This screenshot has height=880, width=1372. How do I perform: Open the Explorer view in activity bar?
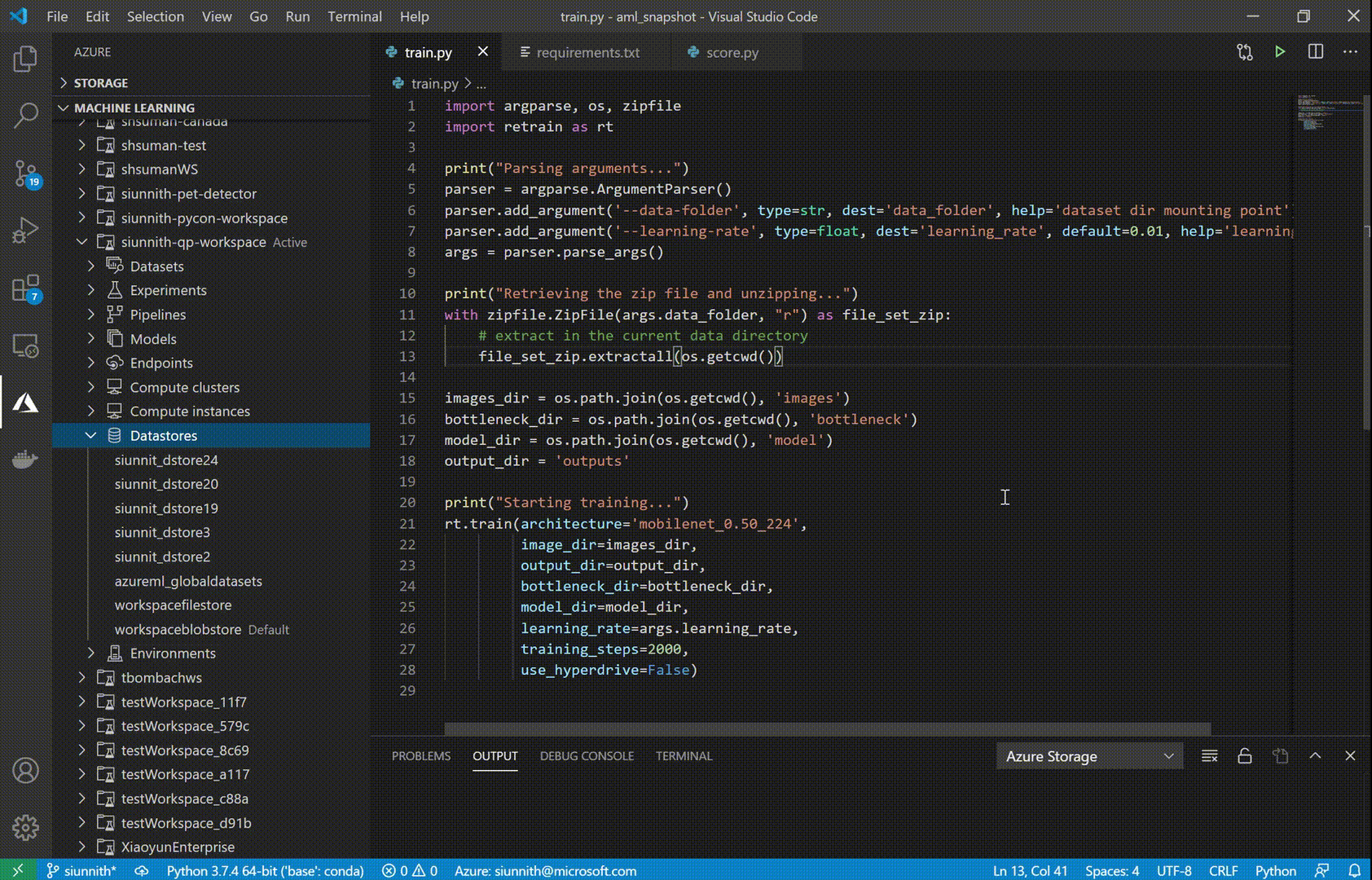[x=25, y=59]
